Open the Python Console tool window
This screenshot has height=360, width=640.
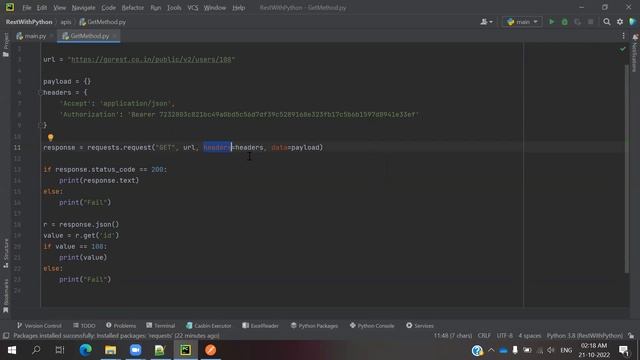click(372, 326)
